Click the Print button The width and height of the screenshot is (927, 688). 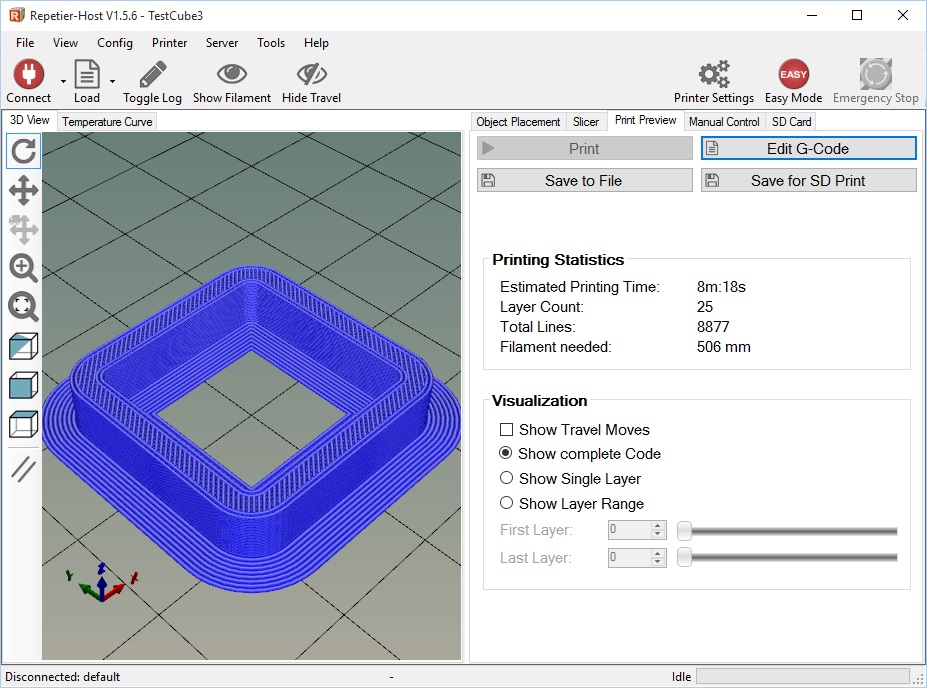[584, 148]
